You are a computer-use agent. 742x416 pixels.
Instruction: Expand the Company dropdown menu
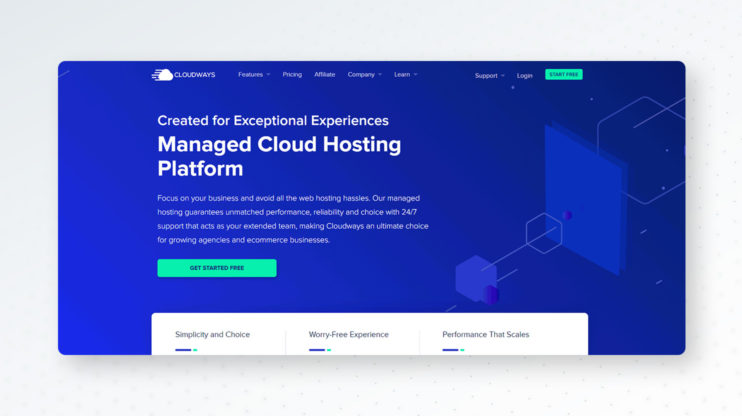[364, 75]
